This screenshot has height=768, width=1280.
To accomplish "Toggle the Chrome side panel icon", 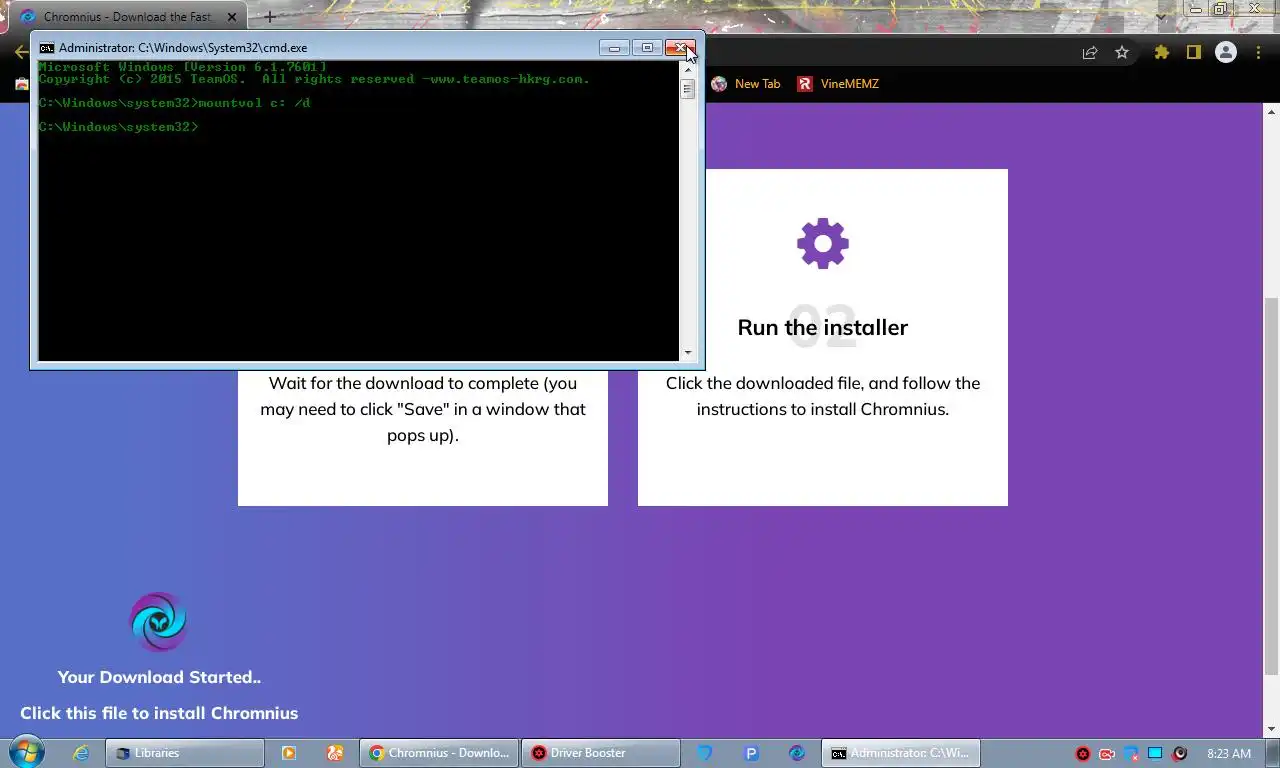I will (1193, 53).
